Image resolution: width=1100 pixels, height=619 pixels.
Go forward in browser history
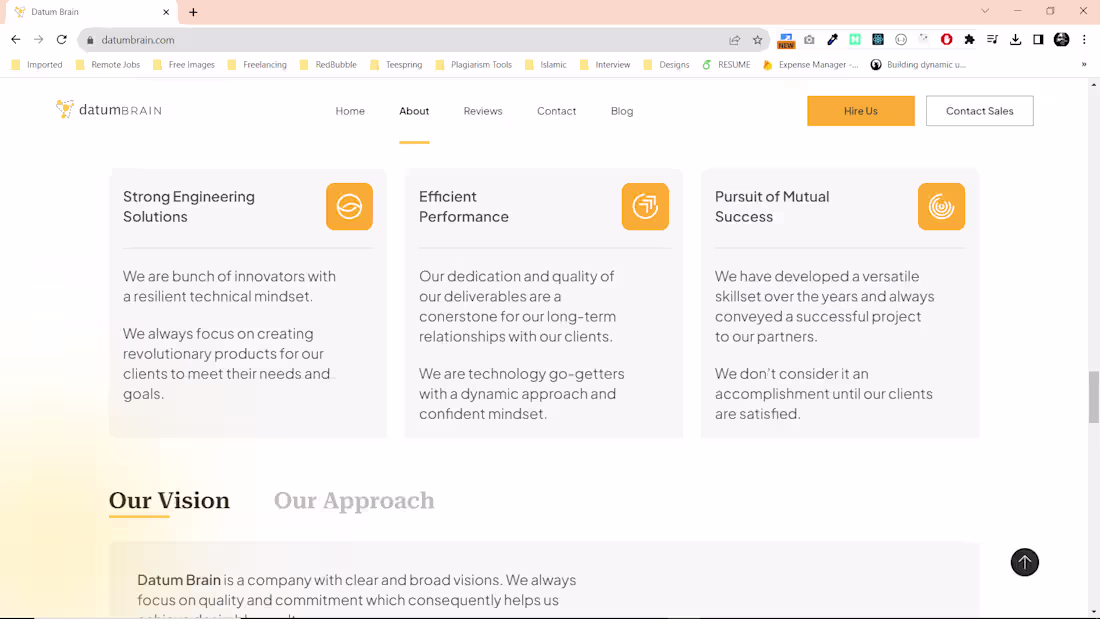pyautogui.click(x=39, y=40)
